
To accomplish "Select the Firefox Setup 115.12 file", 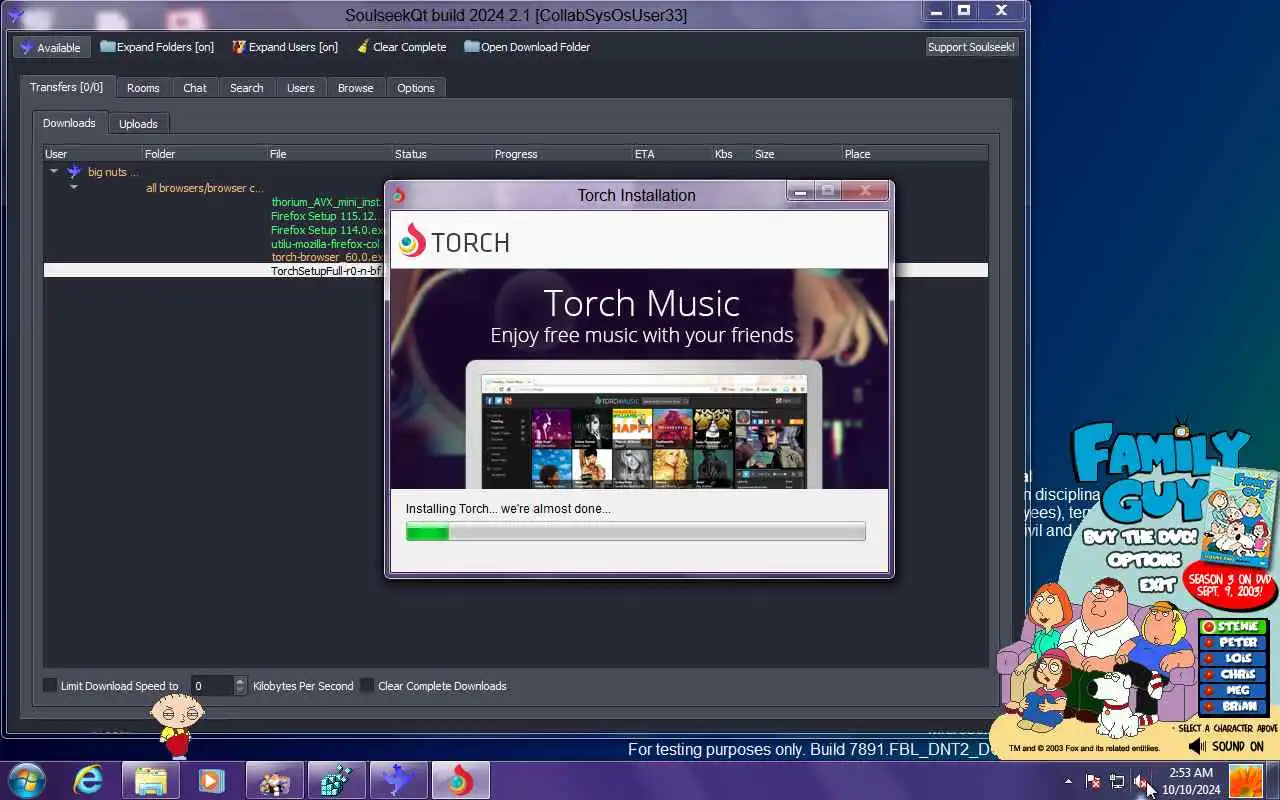I will coord(326,216).
